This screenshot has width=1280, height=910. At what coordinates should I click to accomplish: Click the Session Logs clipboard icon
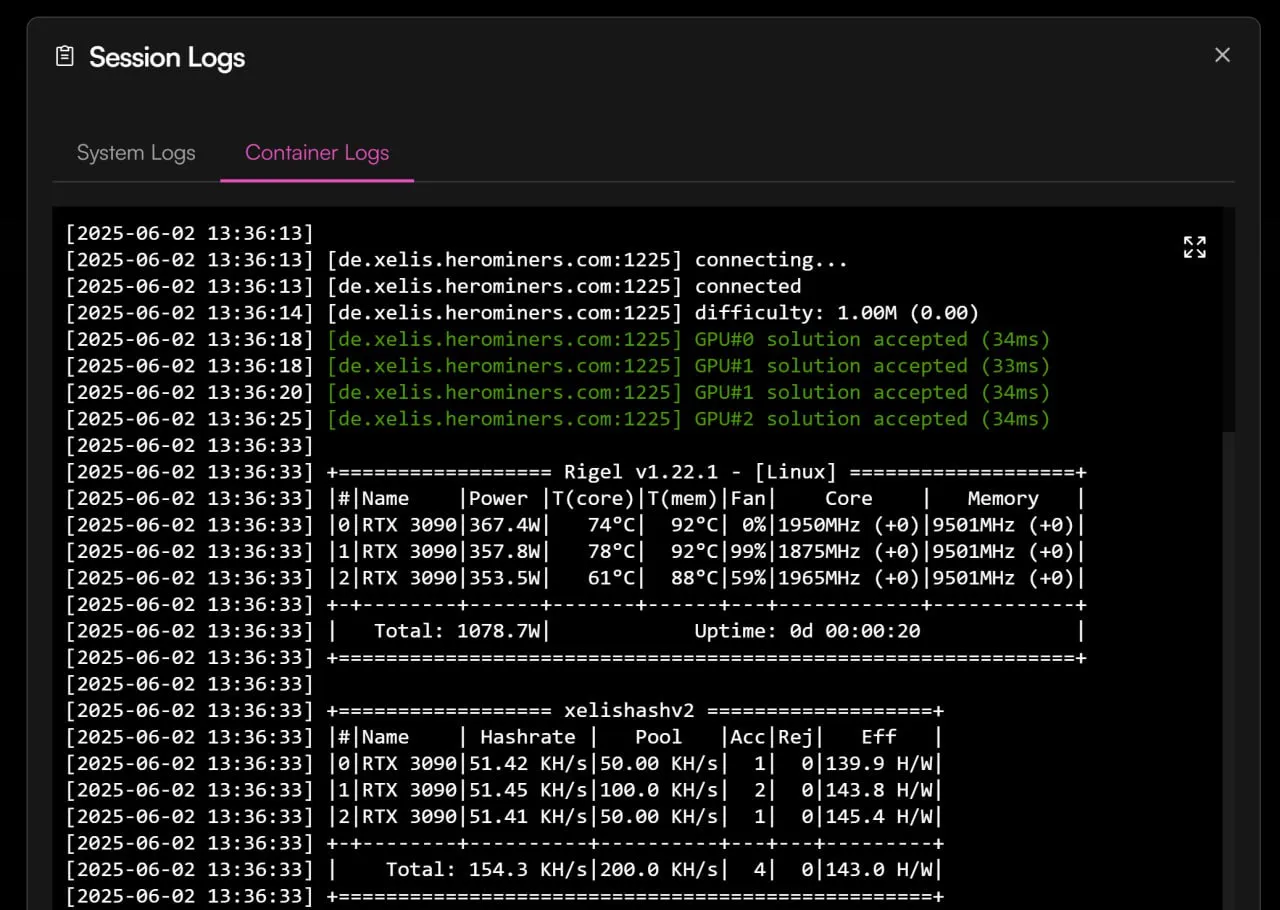pyautogui.click(x=65, y=56)
